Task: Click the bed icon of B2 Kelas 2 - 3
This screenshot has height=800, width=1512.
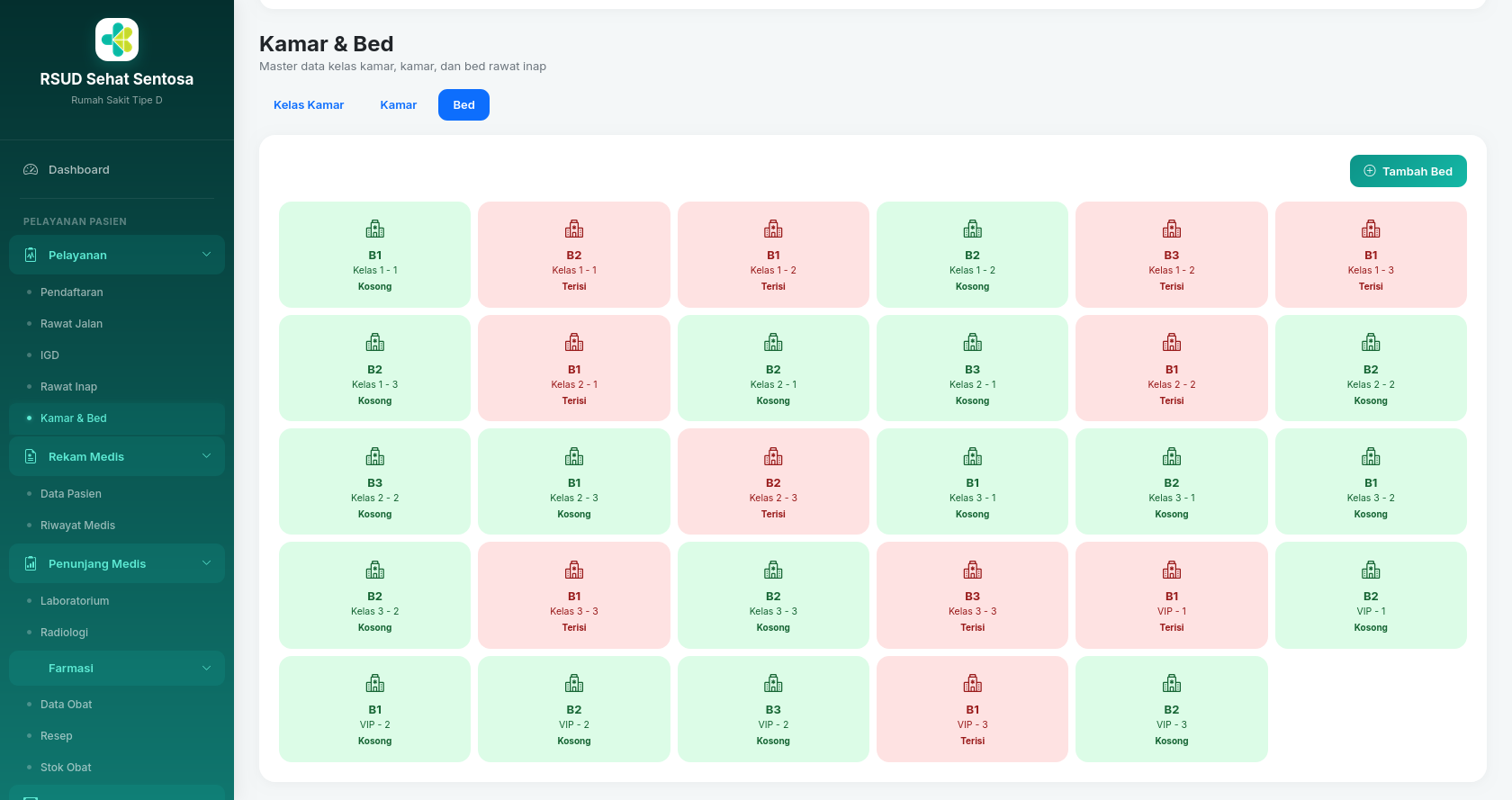Action: (773, 456)
